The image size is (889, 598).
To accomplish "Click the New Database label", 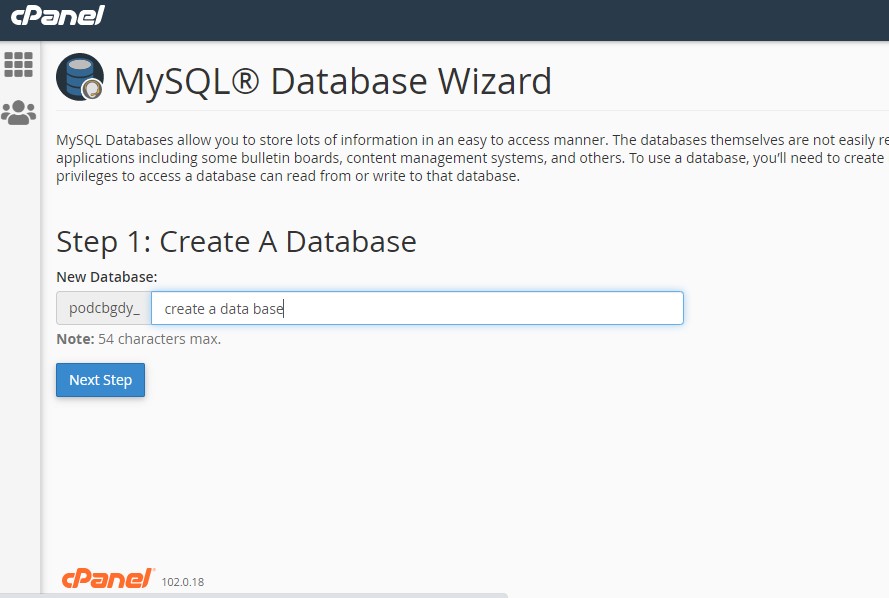I will click(107, 277).
